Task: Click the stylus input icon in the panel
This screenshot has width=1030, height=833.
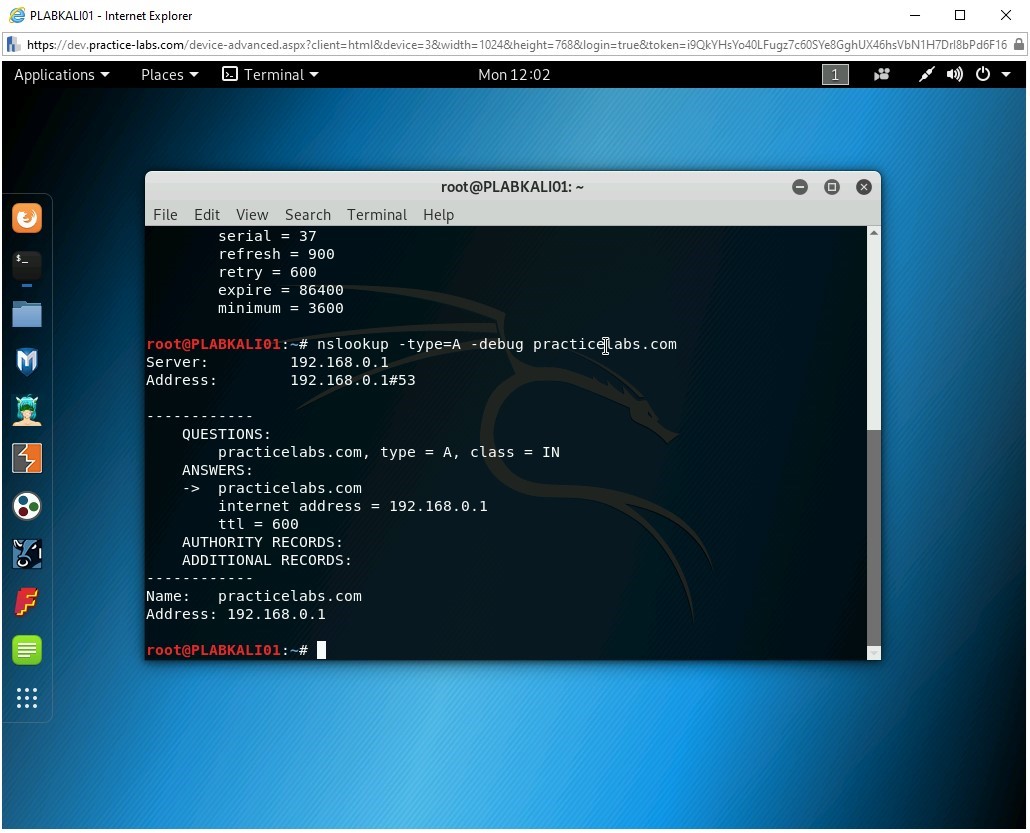Action: [x=925, y=74]
